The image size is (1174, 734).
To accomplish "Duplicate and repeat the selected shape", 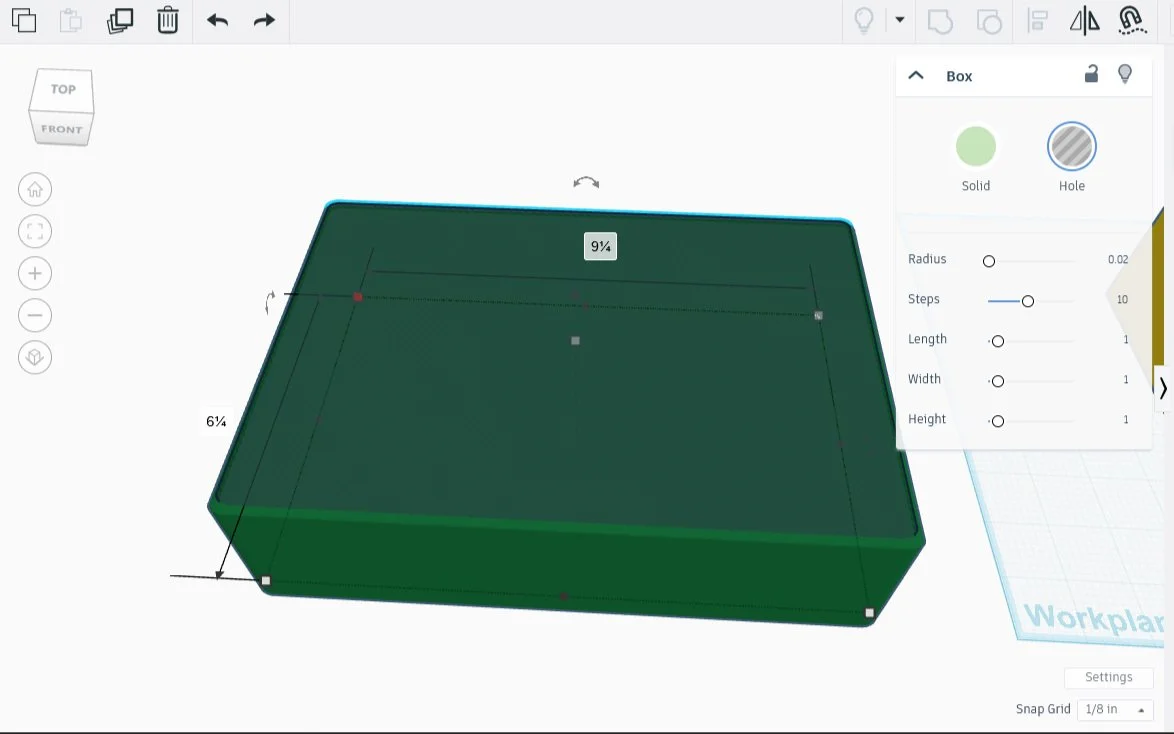I will 120,20.
